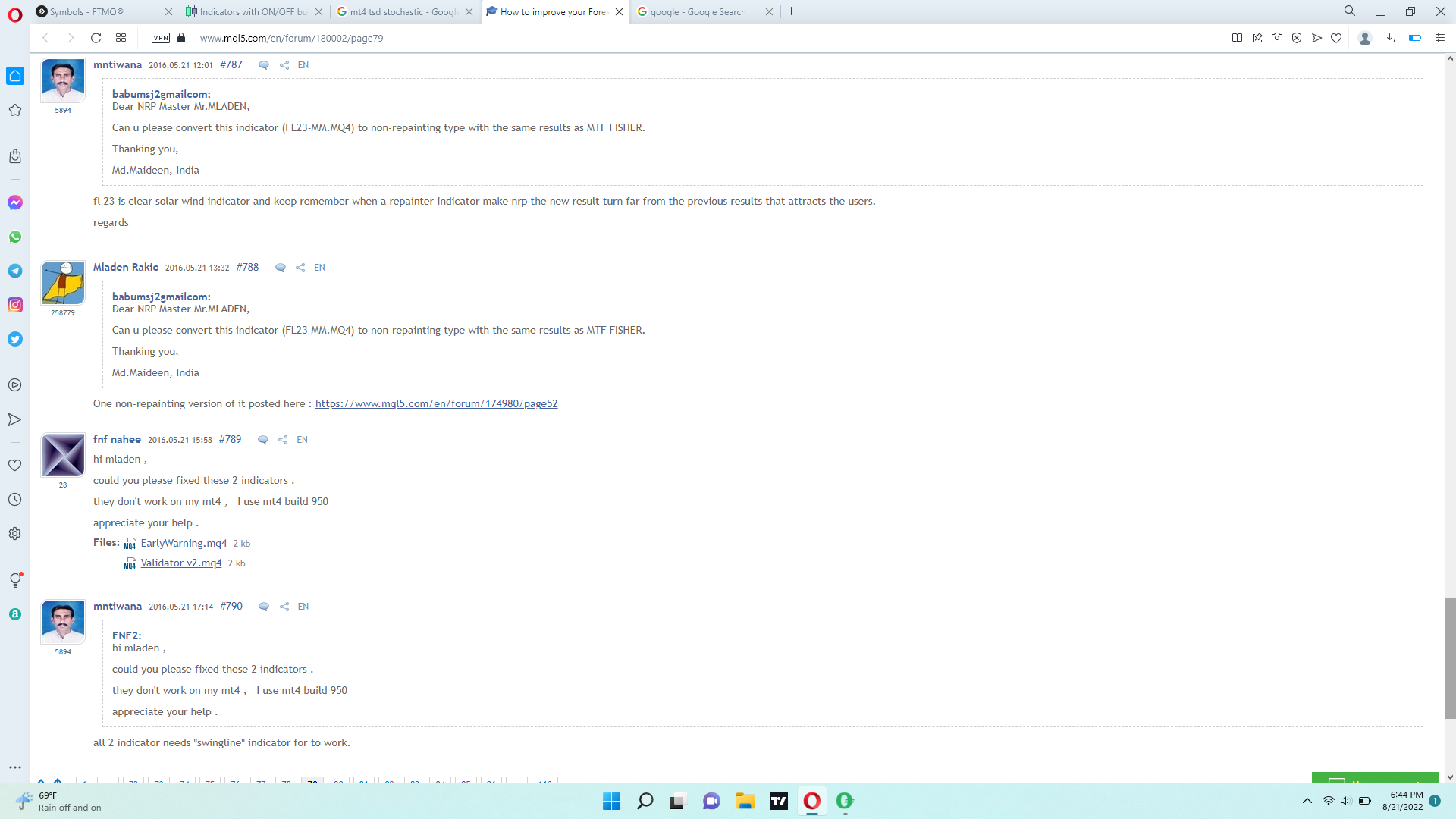Open Opera easy setup menu
Screen dimensions: 1456x819
click(x=1439, y=38)
